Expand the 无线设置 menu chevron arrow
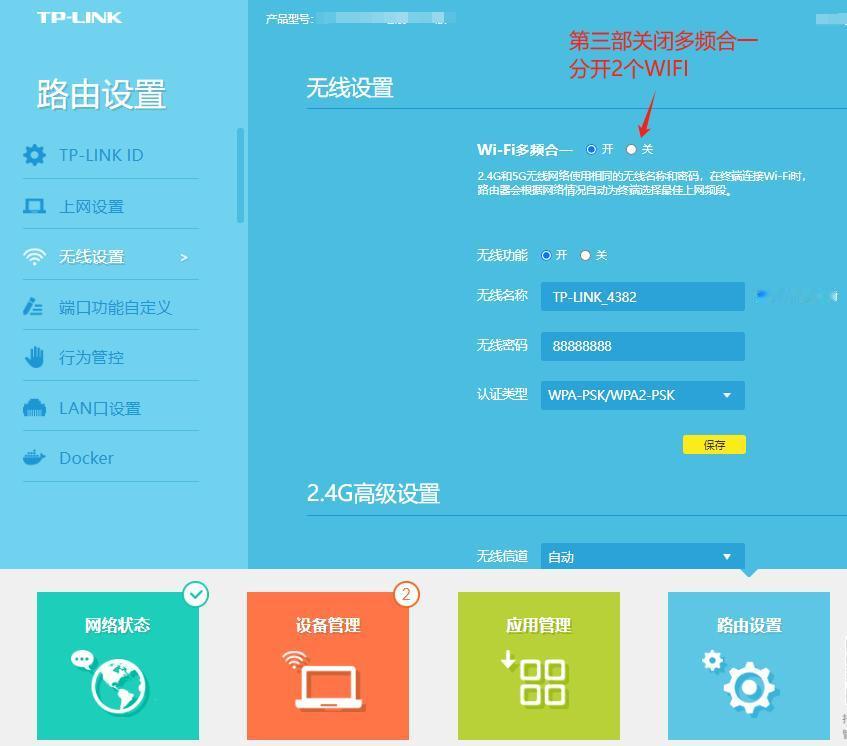This screenshot has height=746, width=847. 184,258
